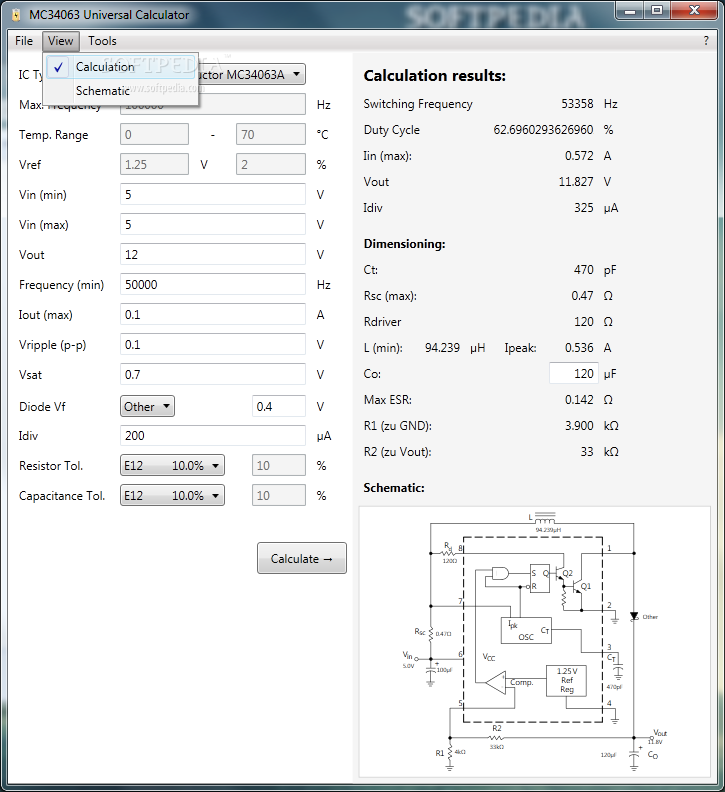Click the R2 (zu Vout) value 33
Viewport: 725px width, 792px height.
tap(587, 452)
